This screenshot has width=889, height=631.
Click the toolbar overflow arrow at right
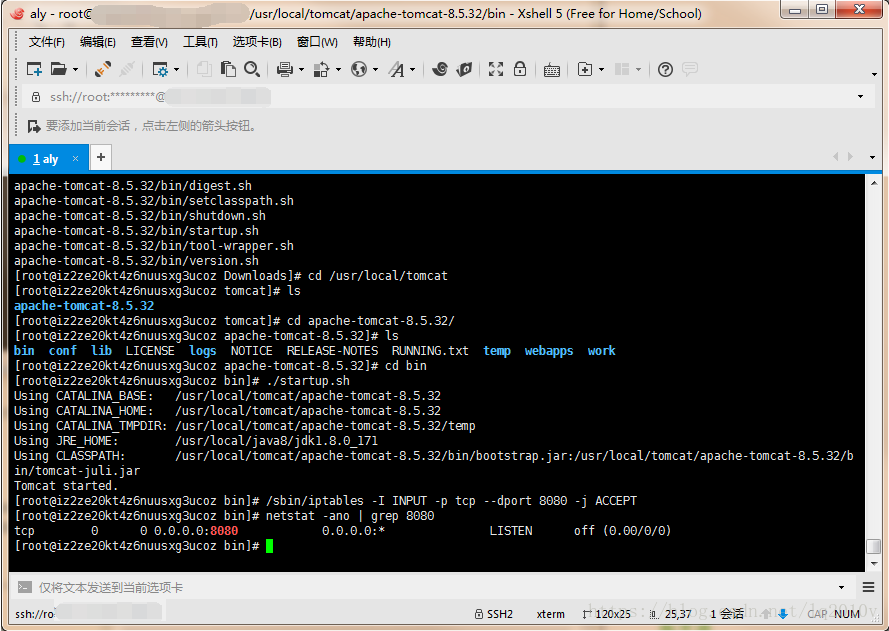(x=874, y=74)
